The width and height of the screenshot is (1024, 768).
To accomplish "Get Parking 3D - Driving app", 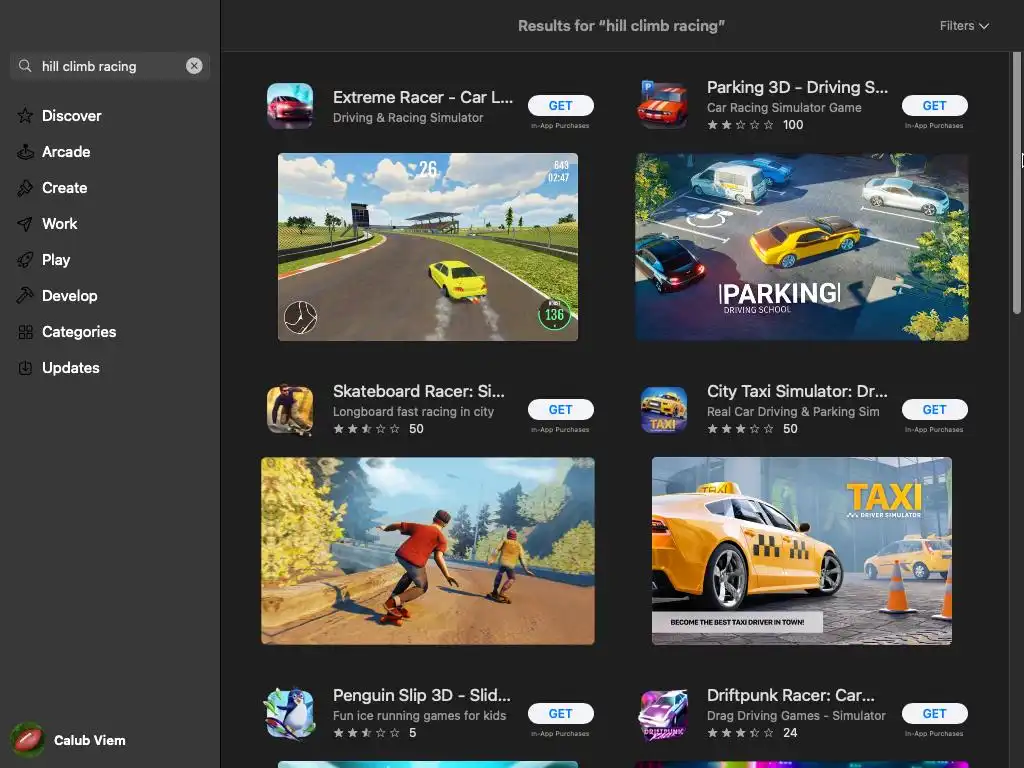I will click(x=935, y=106).
